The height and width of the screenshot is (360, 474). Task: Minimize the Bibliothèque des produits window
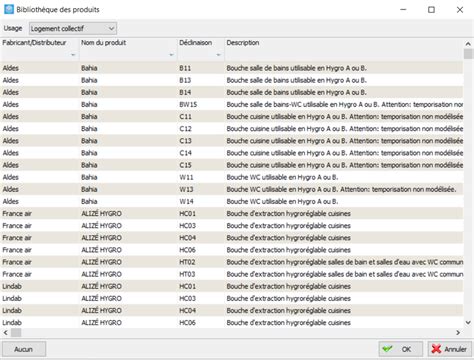pos(403,10)
